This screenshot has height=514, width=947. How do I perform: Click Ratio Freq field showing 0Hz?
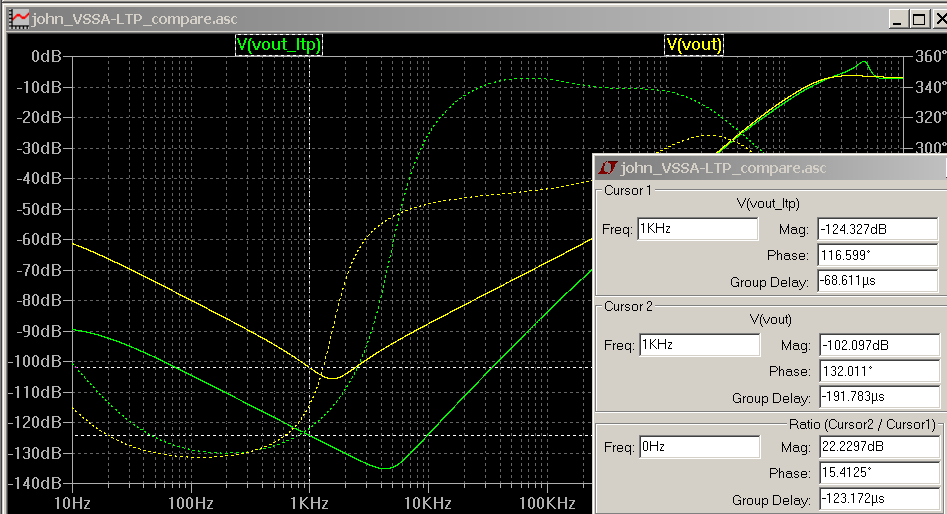pyautogui.click(x=699, y=446)
